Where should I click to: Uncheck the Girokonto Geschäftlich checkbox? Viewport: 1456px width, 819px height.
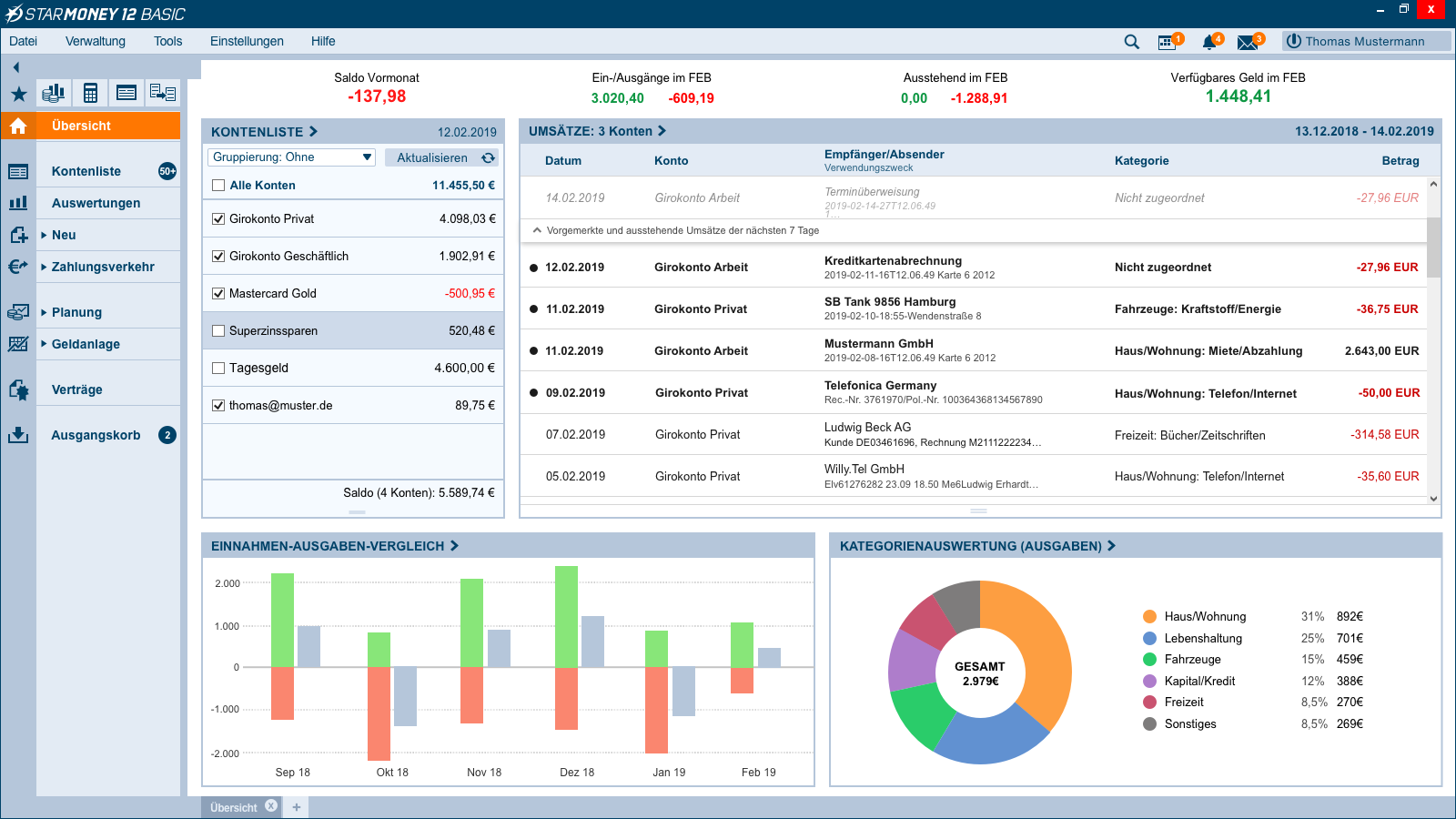(218, 257)
